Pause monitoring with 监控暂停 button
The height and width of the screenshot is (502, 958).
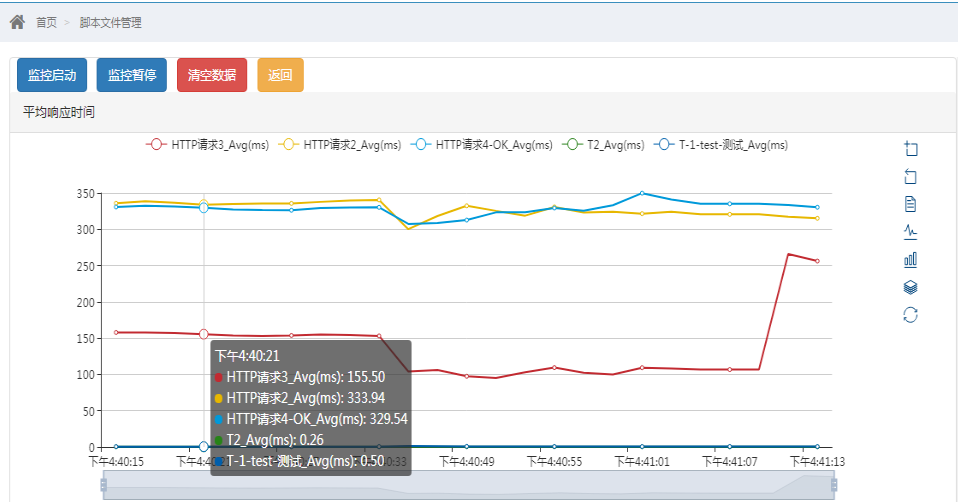(132, 75)
